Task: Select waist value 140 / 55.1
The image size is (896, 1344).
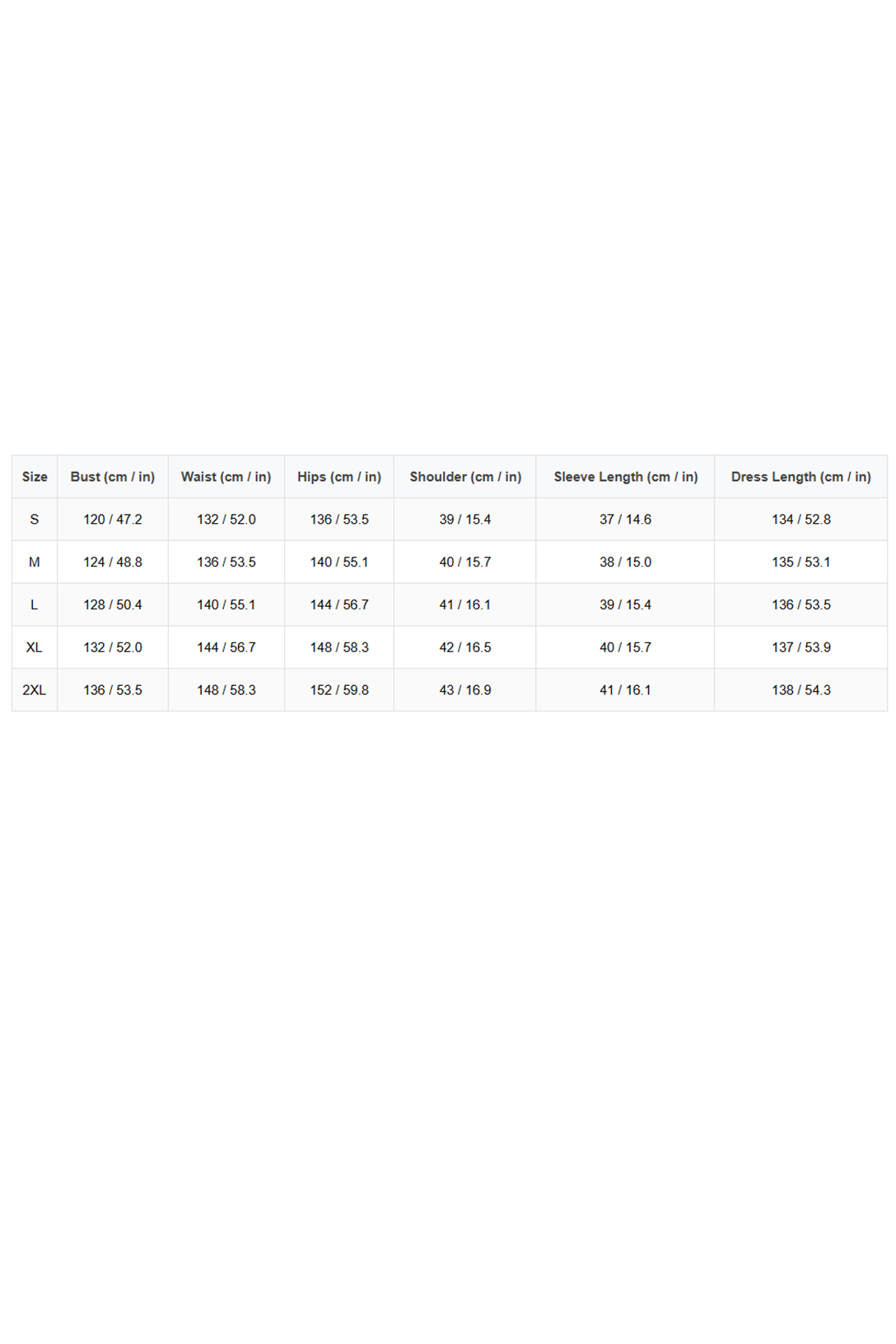Action: point(226,605)
